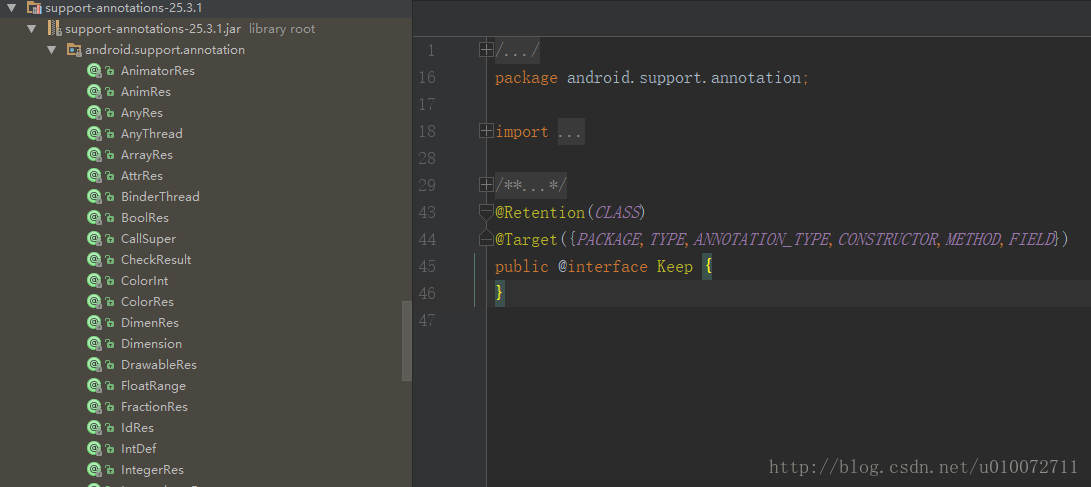Click the annotation icon beside BoolRes
This screenshot has width=1091, height=487.
pos(94,218)
